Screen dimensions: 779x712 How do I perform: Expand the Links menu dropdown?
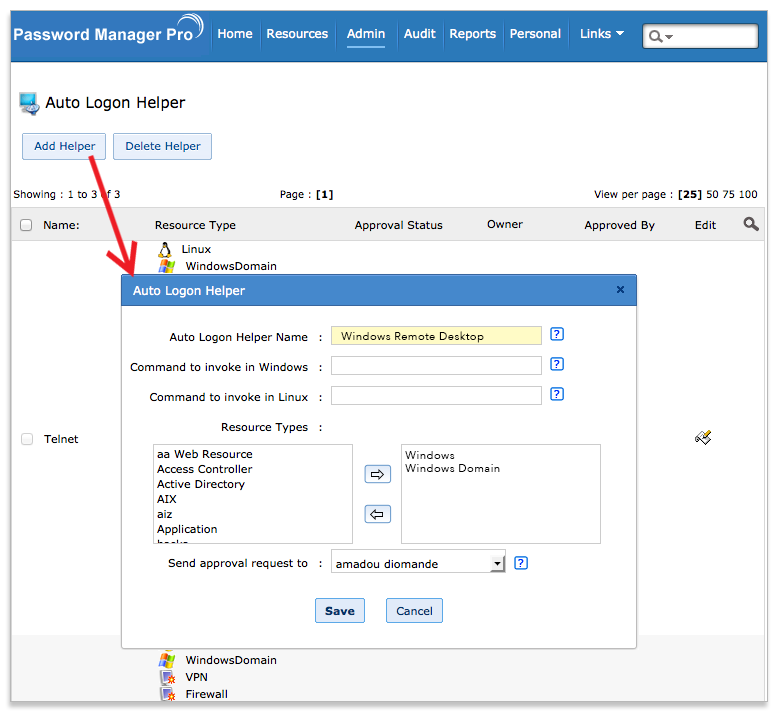coord(602,34)
